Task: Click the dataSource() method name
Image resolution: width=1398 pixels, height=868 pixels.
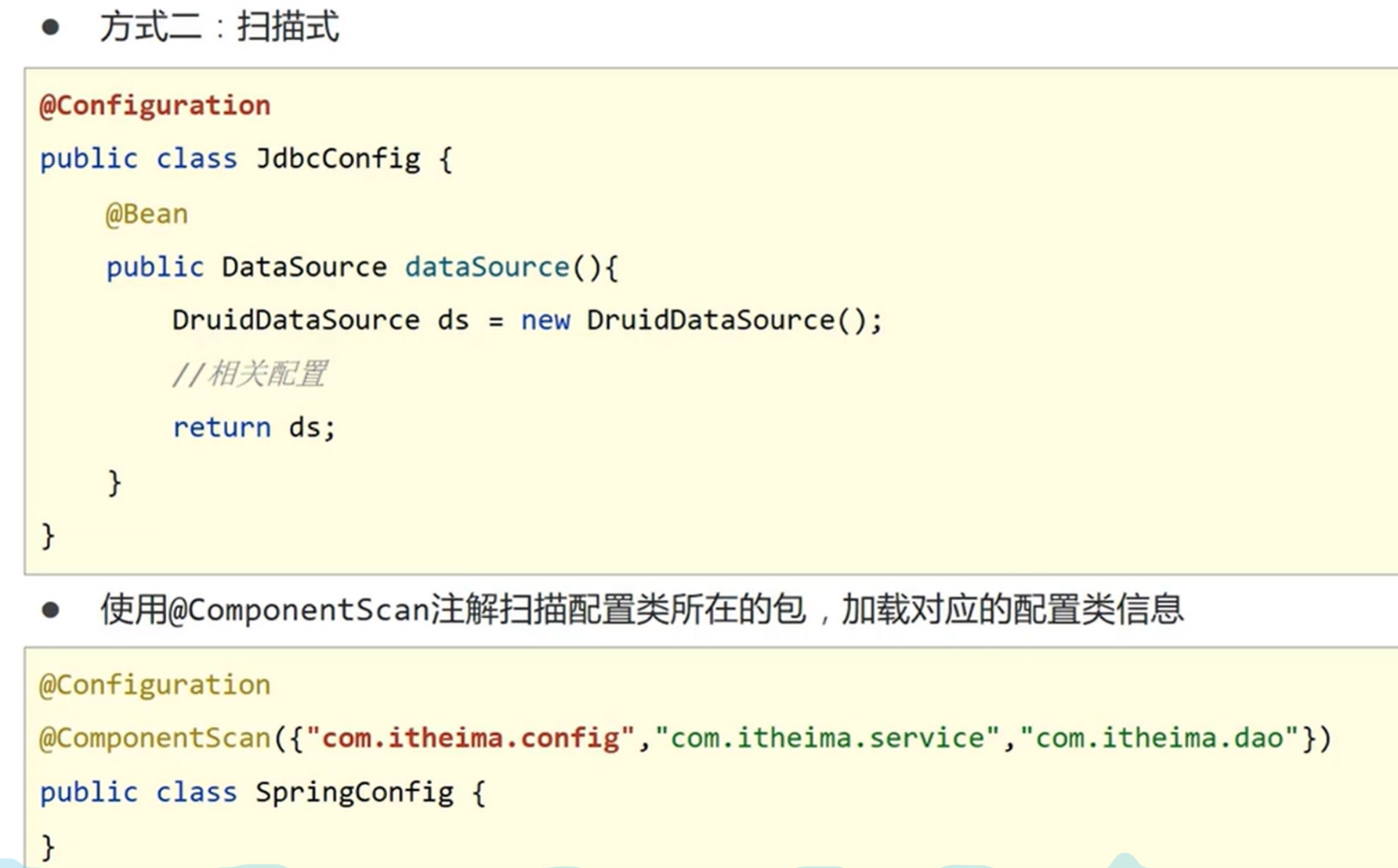Action: tap(487, 267)
